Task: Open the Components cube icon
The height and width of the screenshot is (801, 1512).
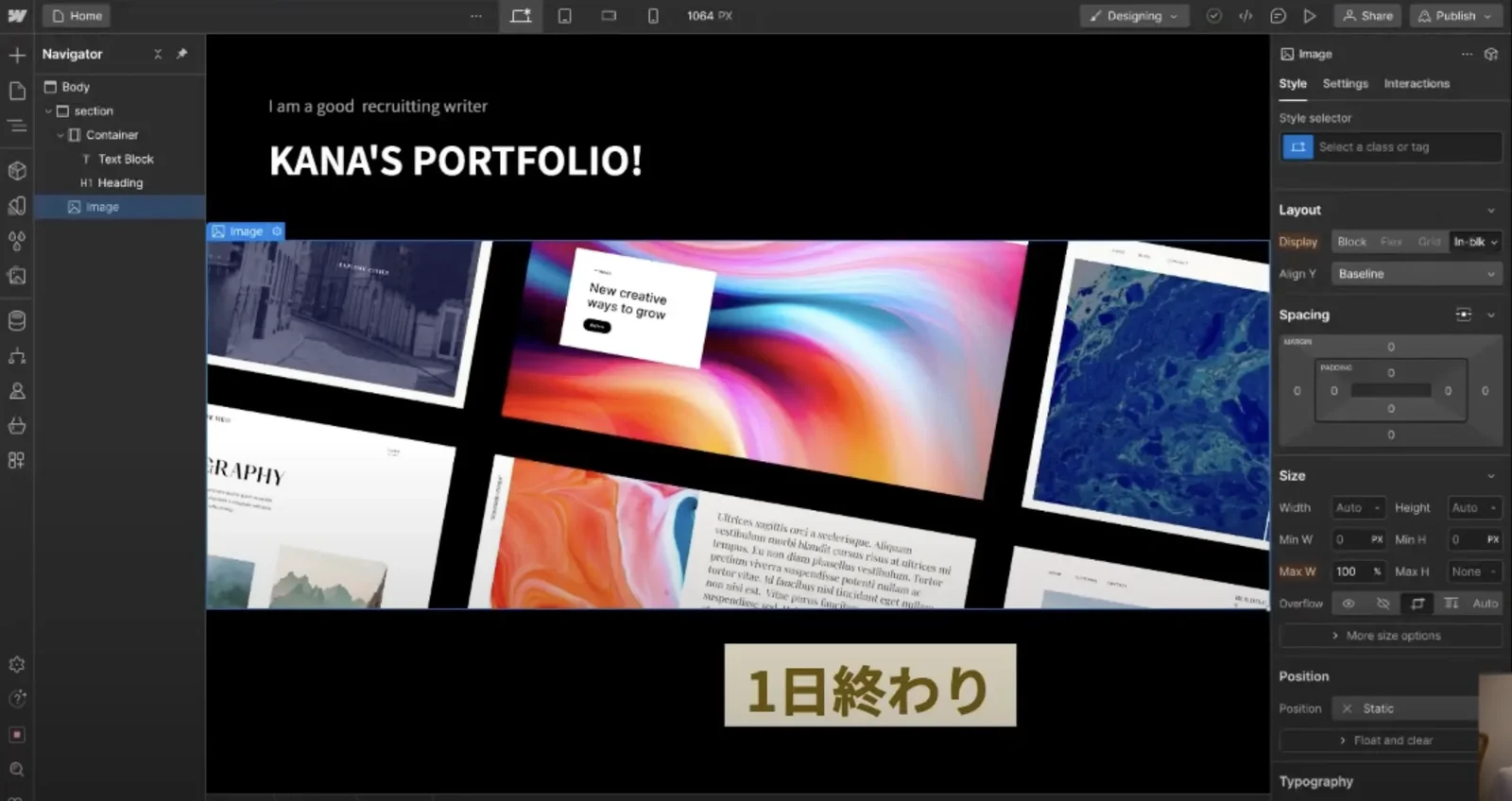Action: (17, 171)
